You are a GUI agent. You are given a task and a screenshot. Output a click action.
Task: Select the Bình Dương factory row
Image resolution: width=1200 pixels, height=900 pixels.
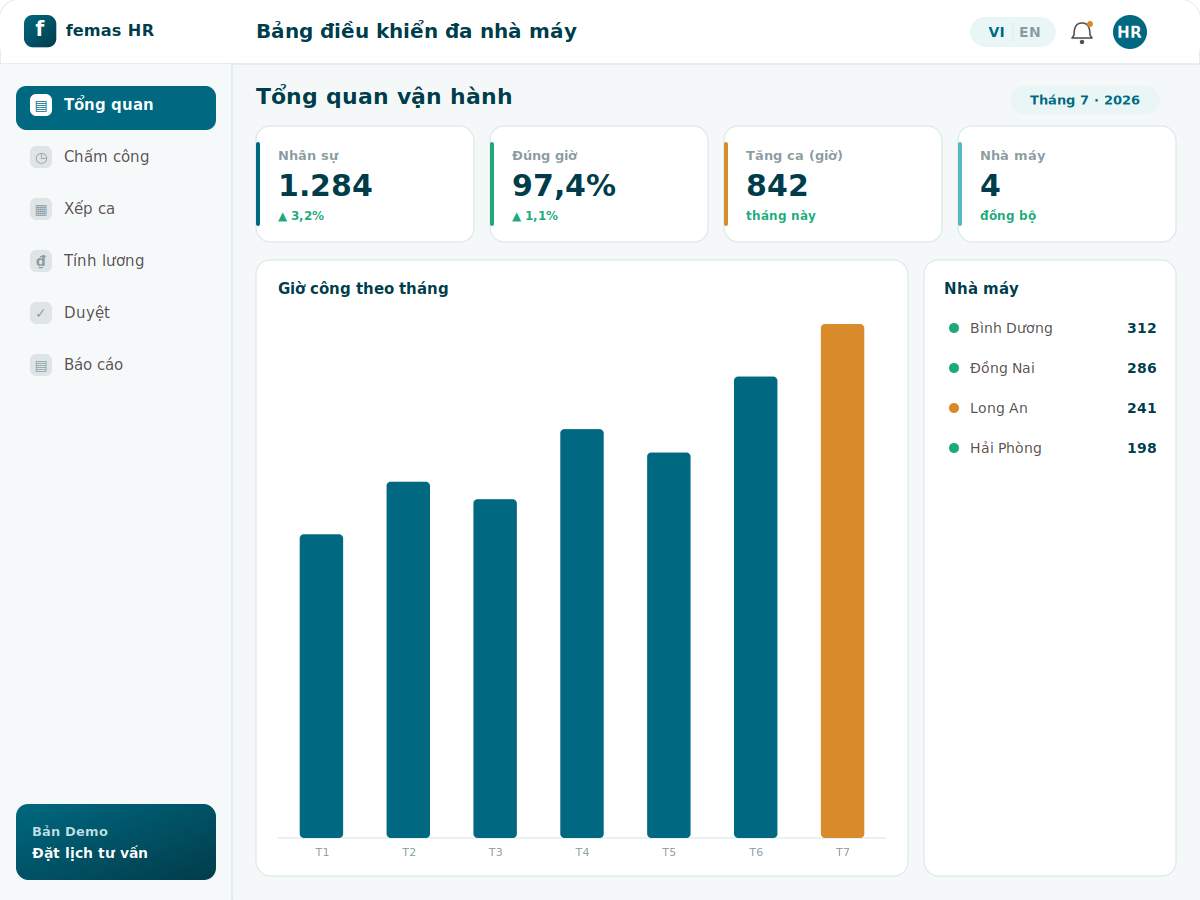[x=1050, y=328]
